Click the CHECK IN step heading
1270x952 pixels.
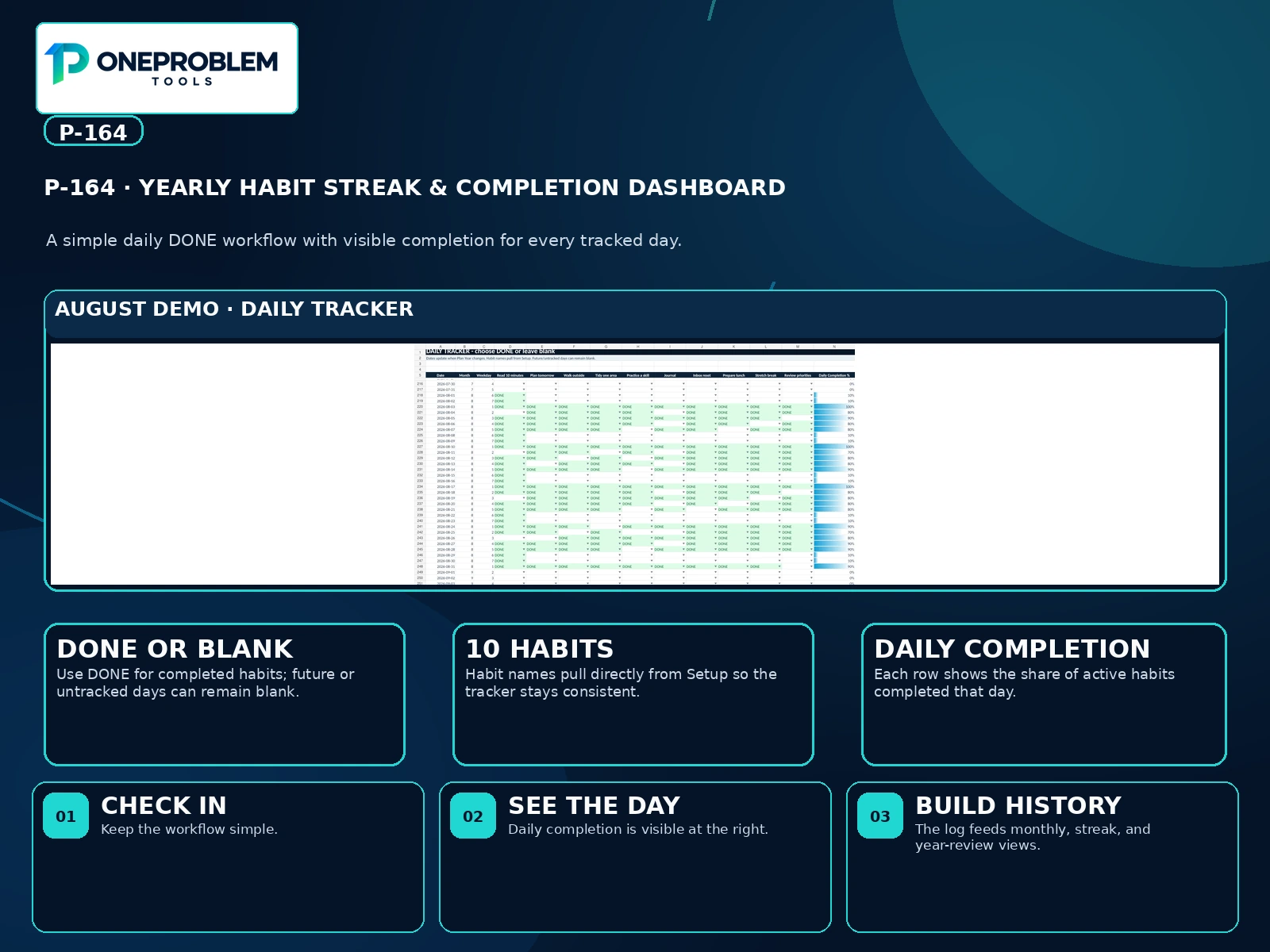click(164, 805)
